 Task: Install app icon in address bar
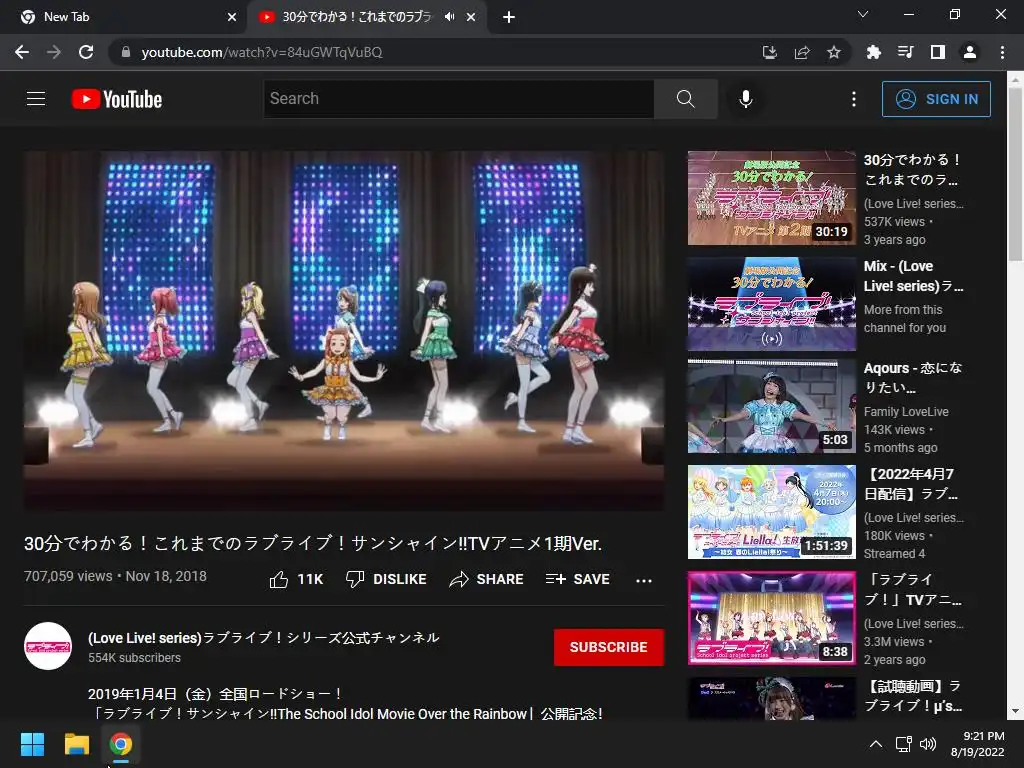point(770,52)
